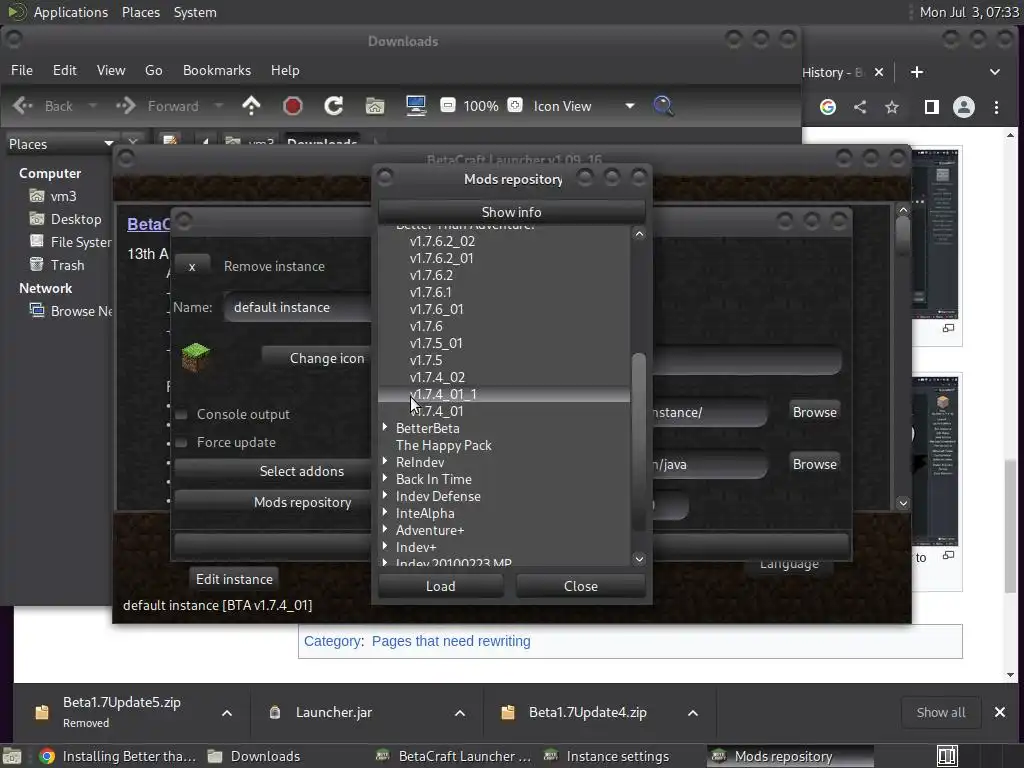Click Show all downloads button
This screenshot has width=1024, height=768.
click(x=940, y=712)
